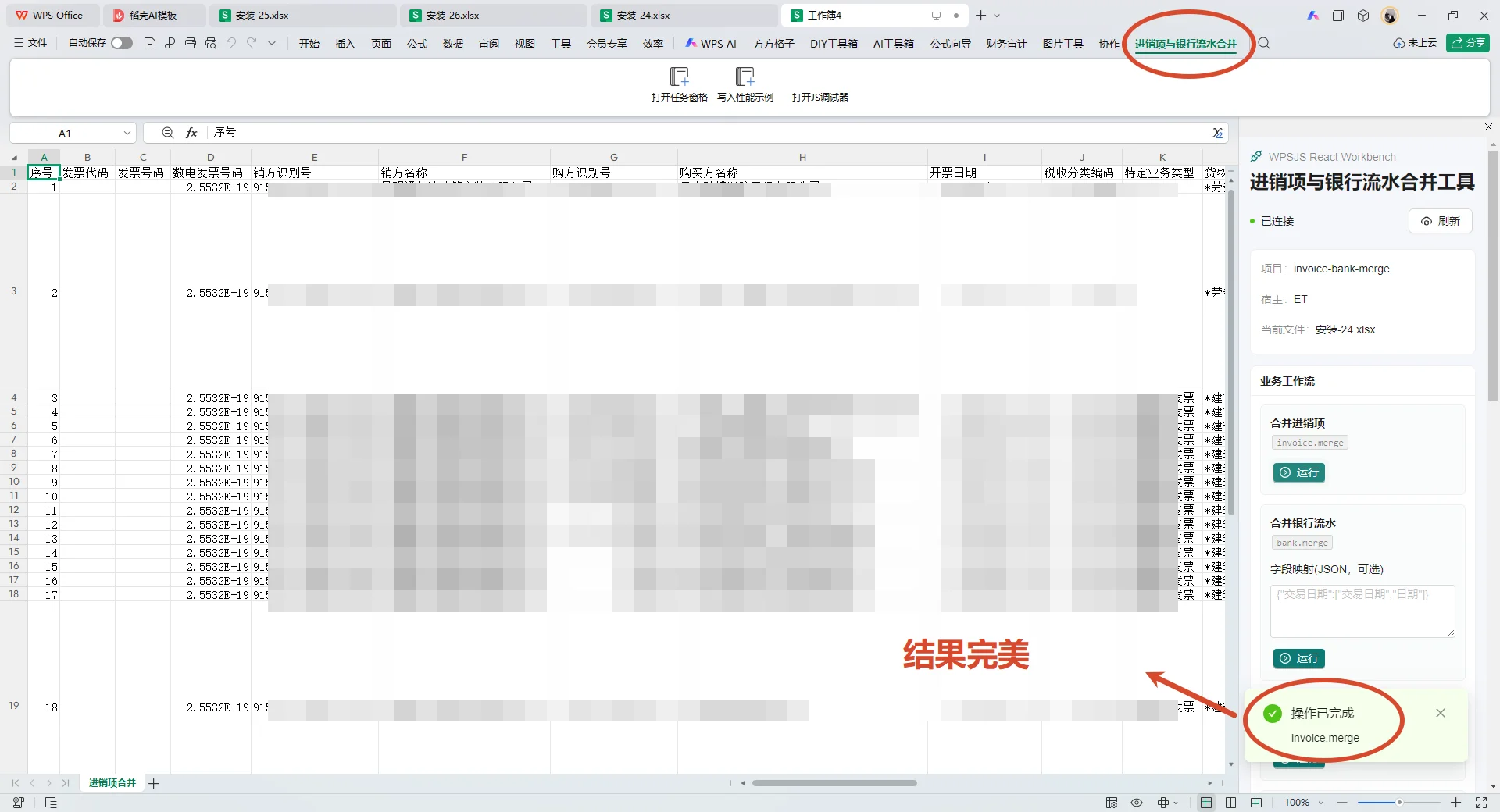Switch to page layout view icon
The height and width of the screenshot is (812, 1500).
pyautogui.click(x=1231, y=803)
